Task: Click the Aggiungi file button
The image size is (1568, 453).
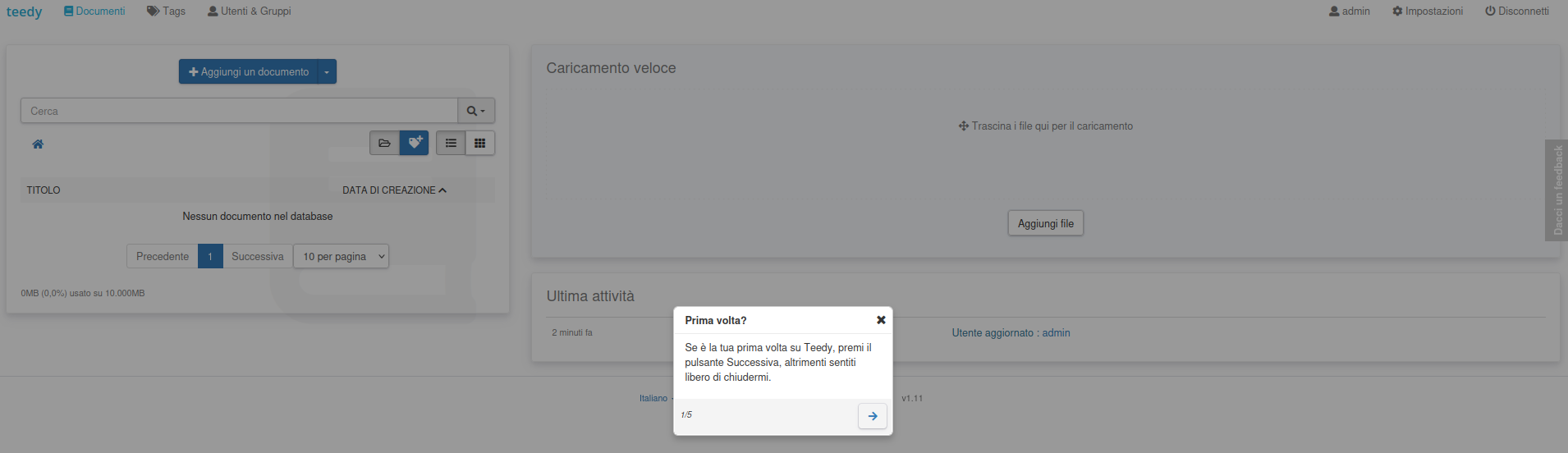Action: pyautogui.click(x=1046, y=223)
